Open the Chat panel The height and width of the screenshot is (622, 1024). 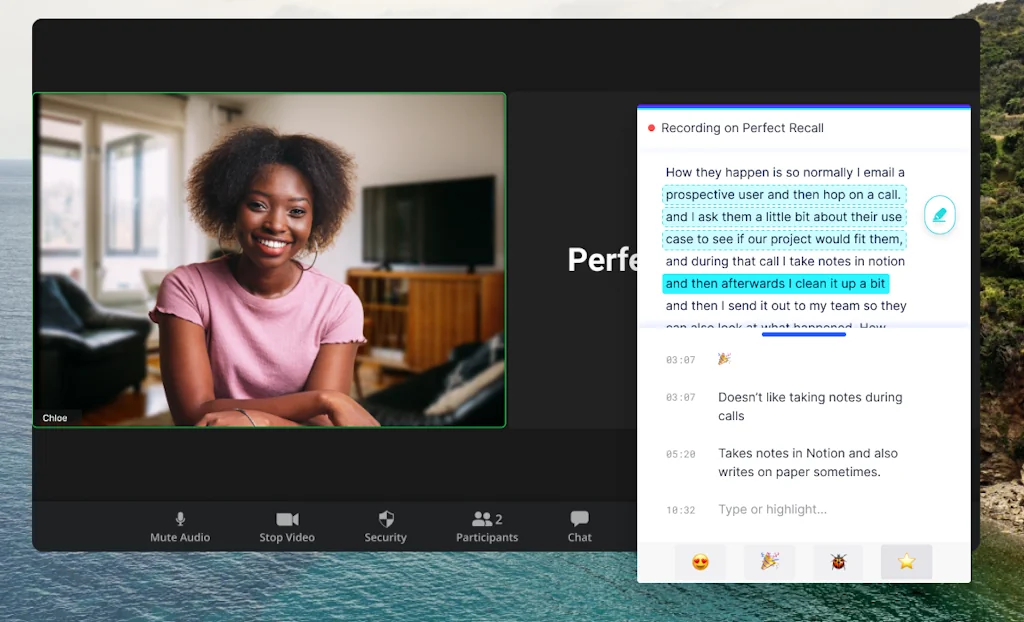click(x=580, y=526)
